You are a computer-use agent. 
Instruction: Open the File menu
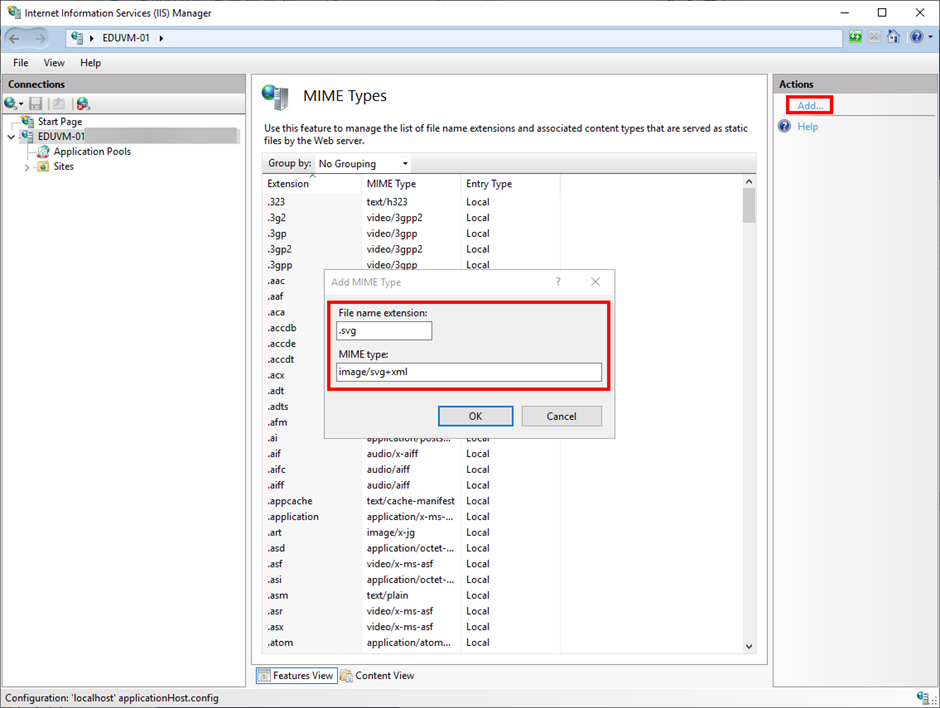pyautogui.click(x=21, y=63)
